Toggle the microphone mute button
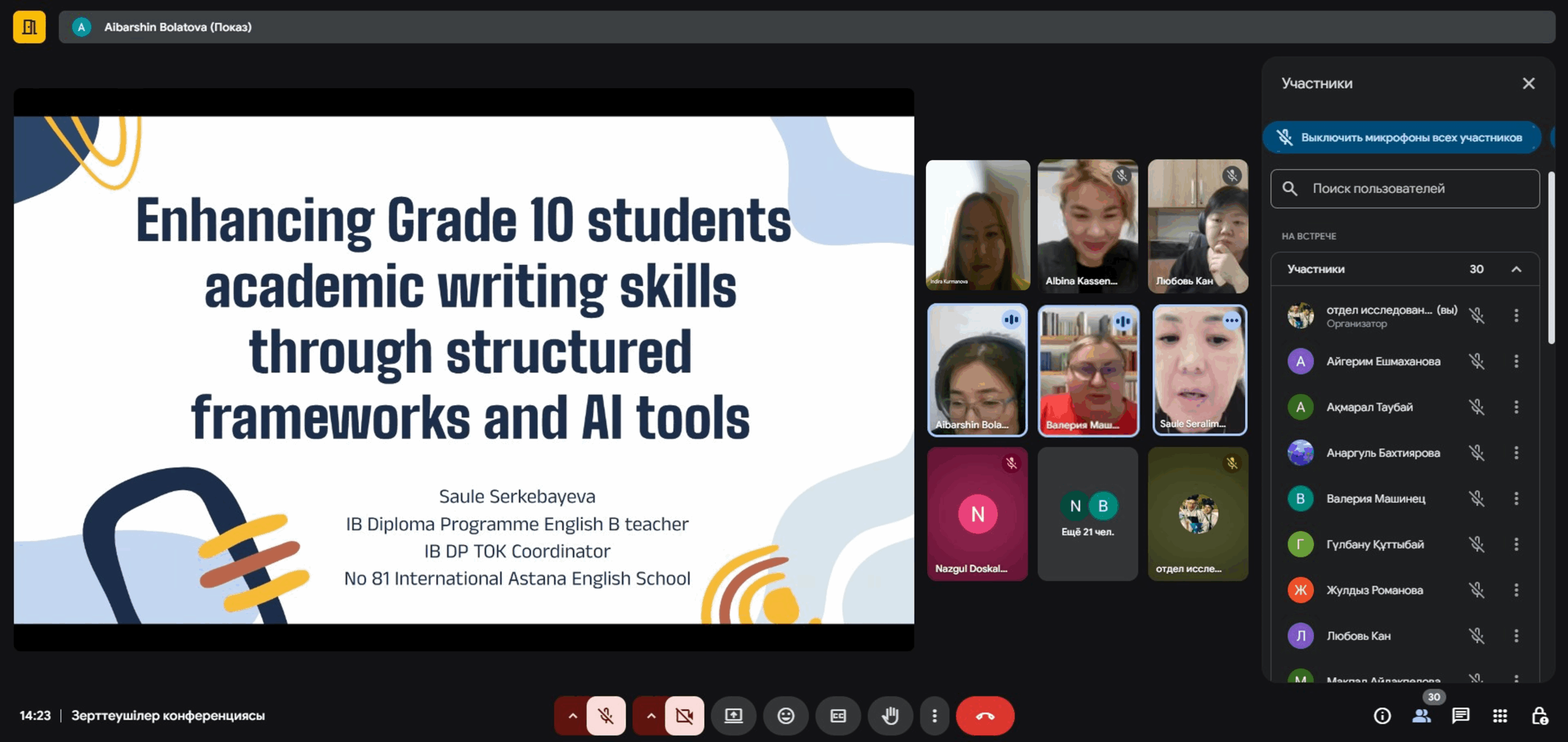 coord(606,715)
